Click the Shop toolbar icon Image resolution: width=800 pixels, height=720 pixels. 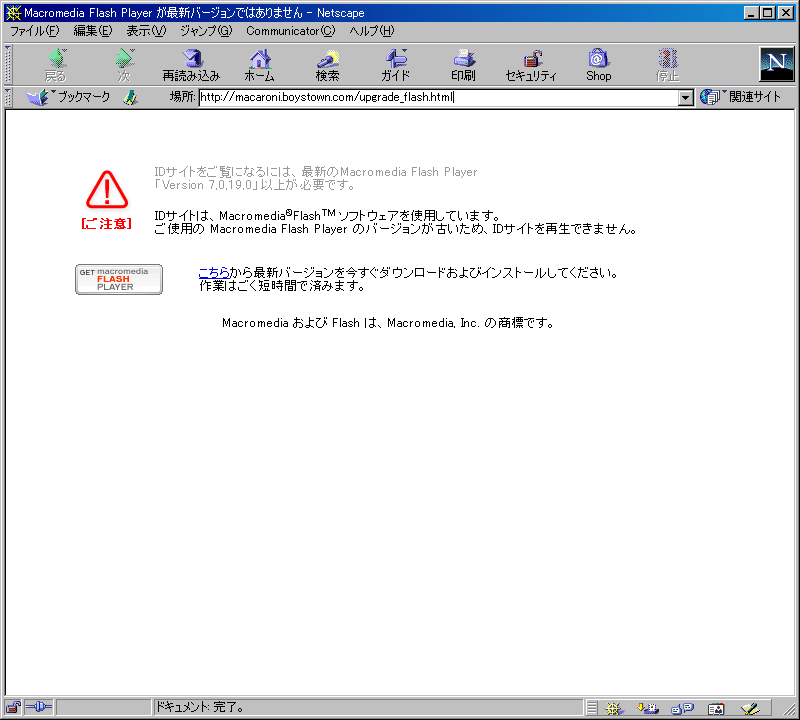(598, 65)
